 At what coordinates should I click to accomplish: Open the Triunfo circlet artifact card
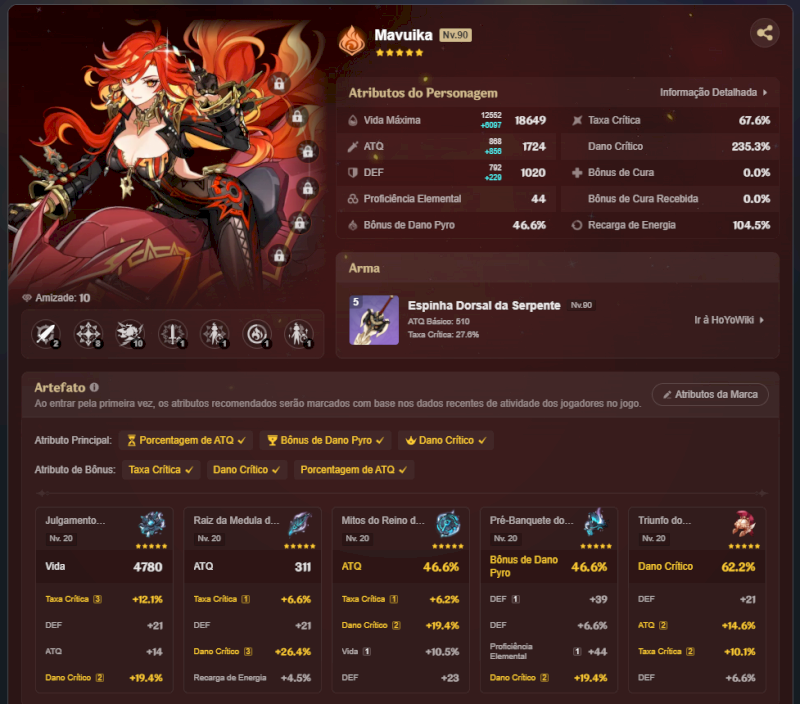[x=697, y=600]
